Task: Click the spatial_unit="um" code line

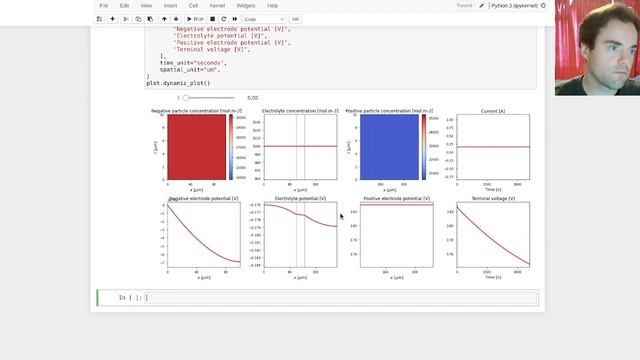Action: point(190,70)
